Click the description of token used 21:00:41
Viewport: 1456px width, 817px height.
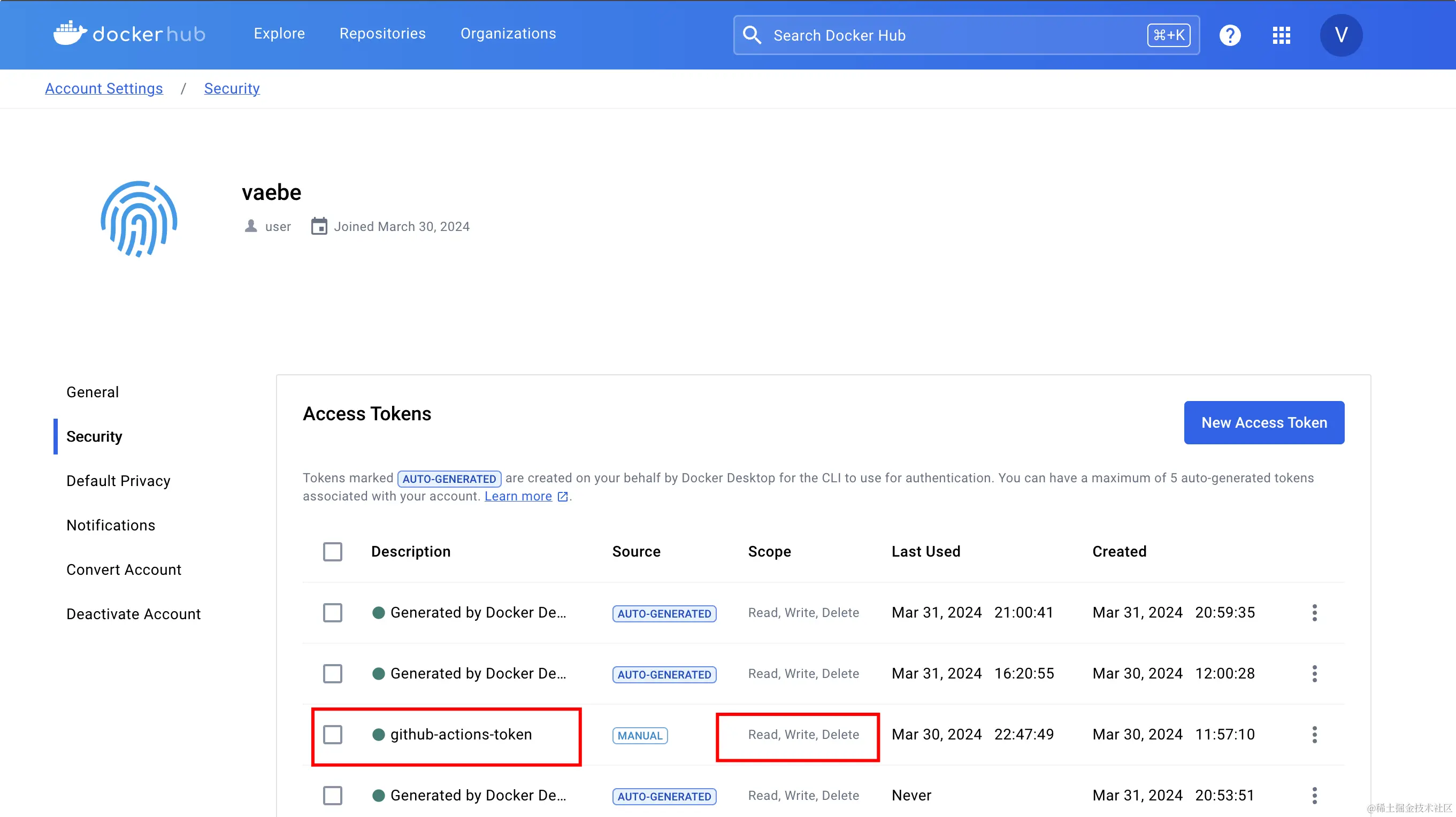pyautogui.click(x=478, y=612)
